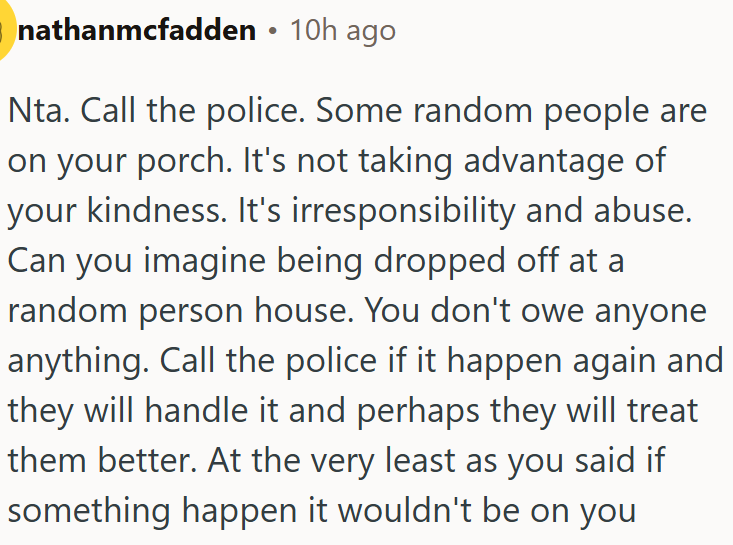Click the words 'them better.'

[102, 461]
